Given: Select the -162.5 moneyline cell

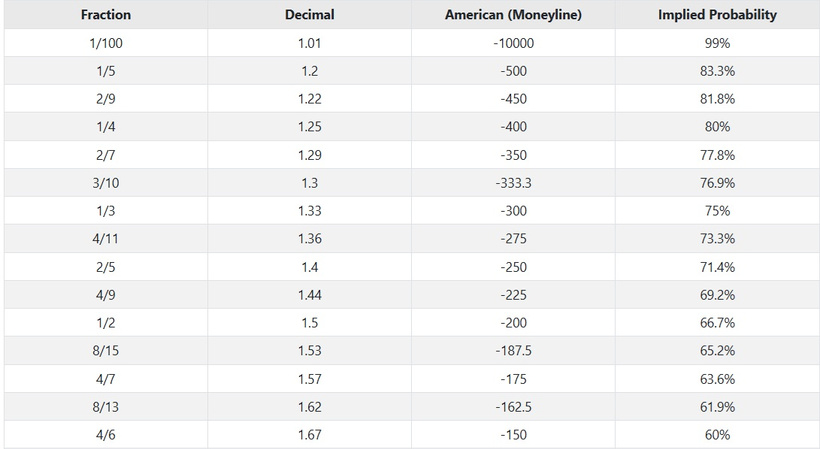Looking at the screenshot, I should click(513, 407).
